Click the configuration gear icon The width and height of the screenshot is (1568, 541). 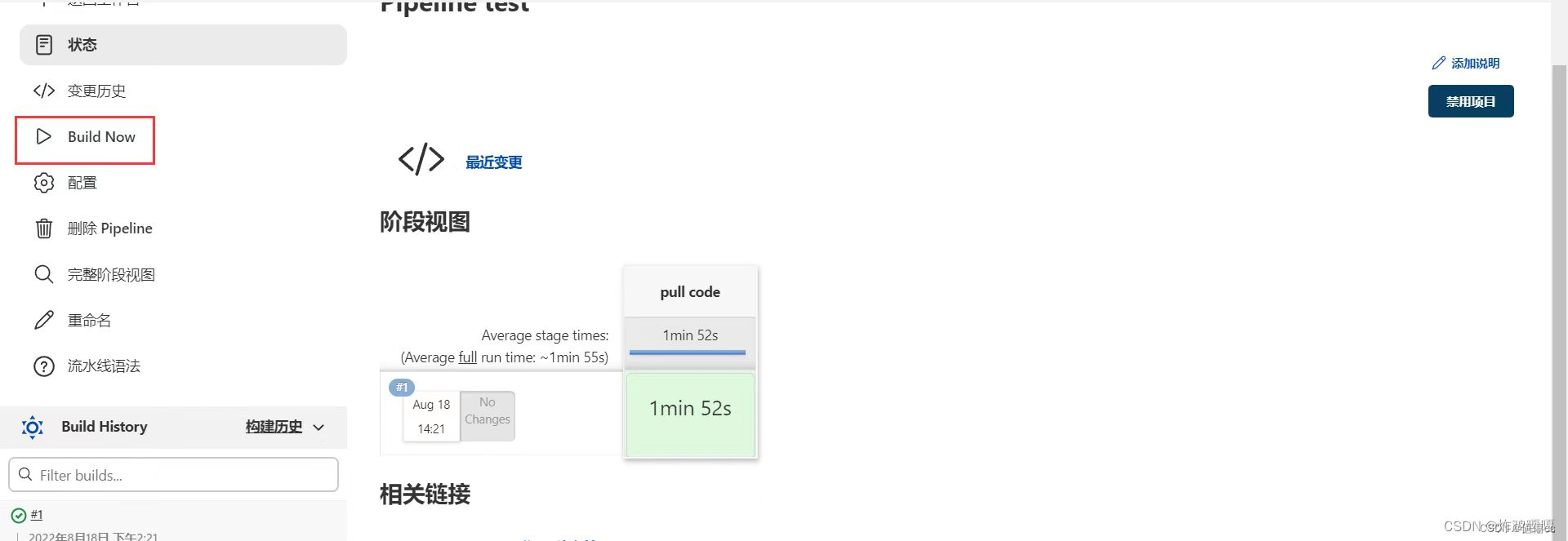pyautogui.click(x=44, y=183)
